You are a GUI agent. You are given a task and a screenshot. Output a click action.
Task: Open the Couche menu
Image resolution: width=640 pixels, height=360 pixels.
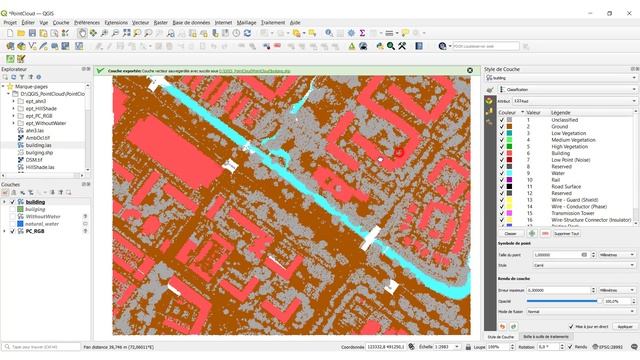[x=61, y=22]
